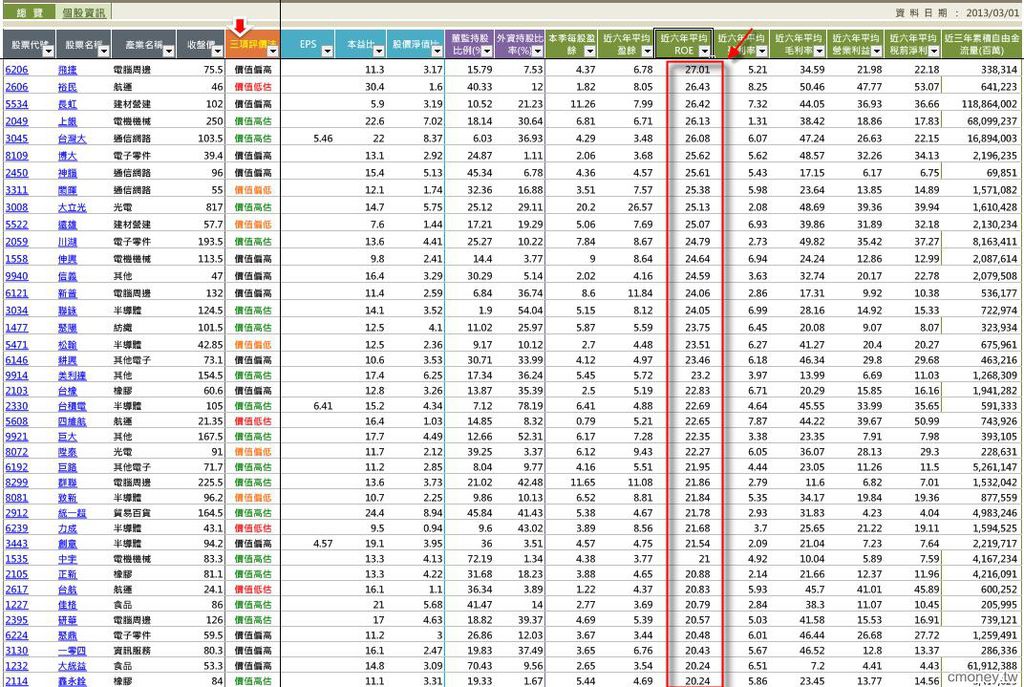Open stock code link 6206
Viewport: 1024px width, 687px height.
click(x=17, y=69)
